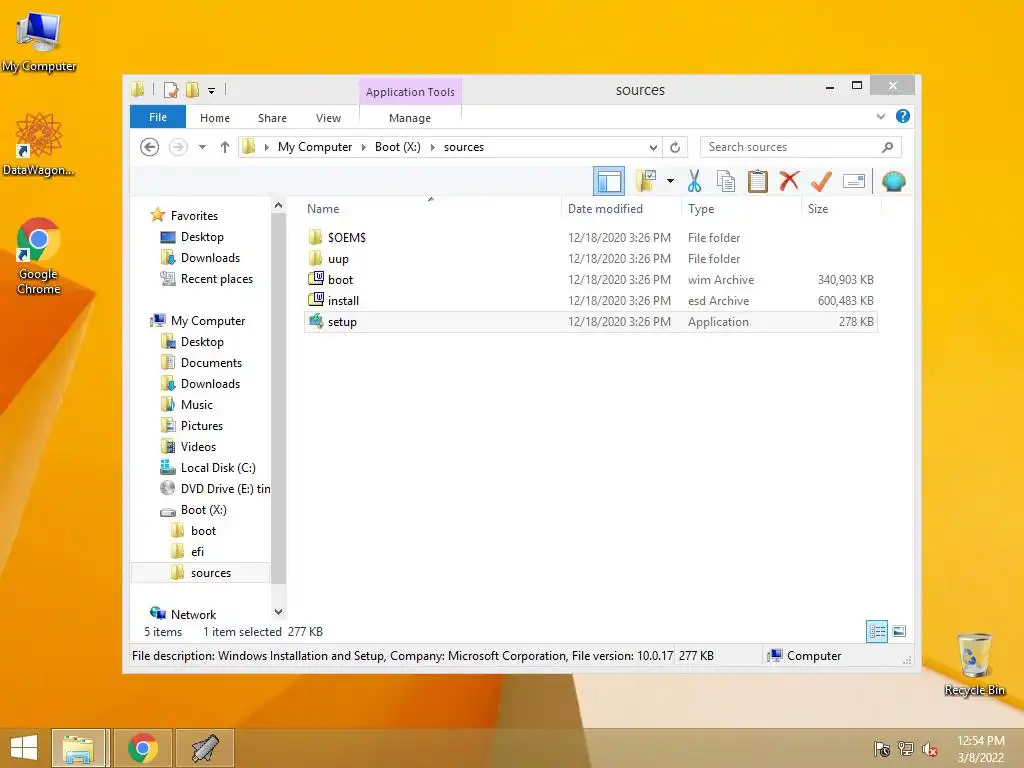Cut the selection with the scissors icon
This screenshot has width=1024, height=768.
click(x=694, y=181)
